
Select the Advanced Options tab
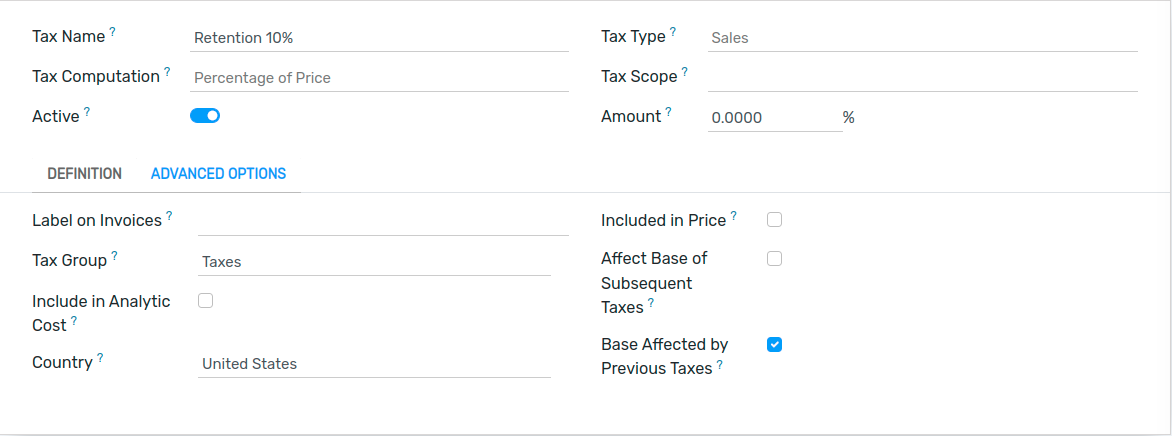coord(218,174)
